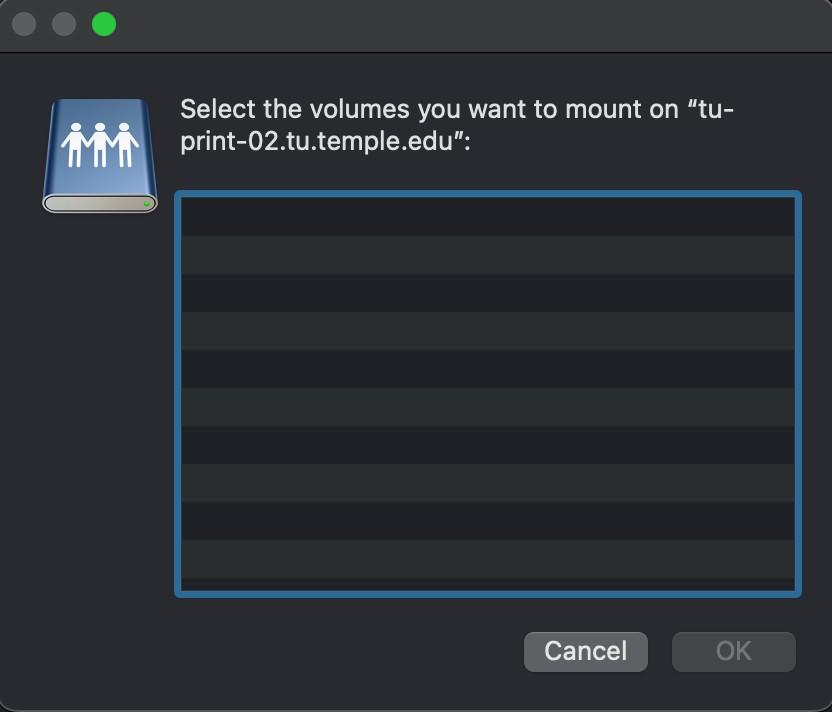Click the green zoom window control
The image size is (832, 712).
pyautogui.click(x=102, y=24)
